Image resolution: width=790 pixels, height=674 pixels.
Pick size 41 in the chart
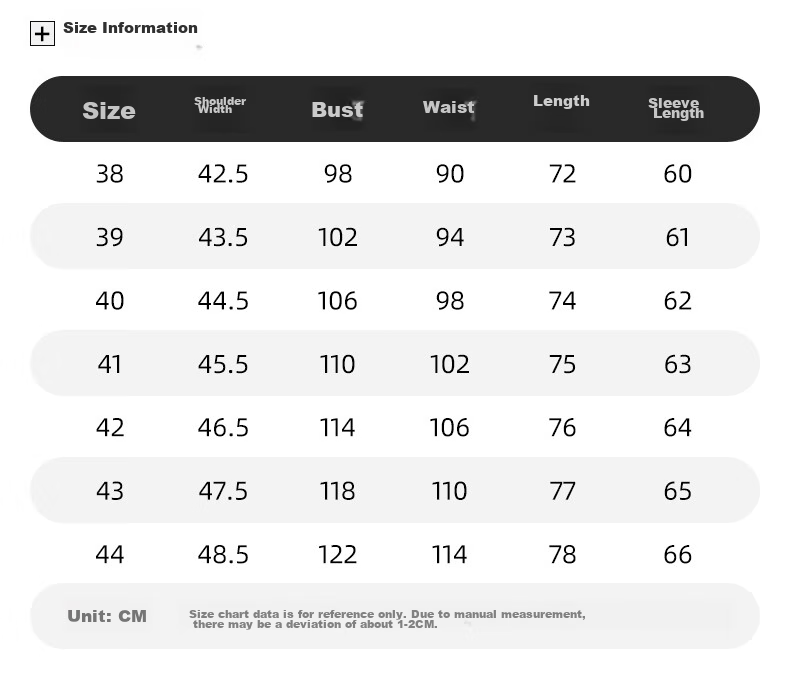coord(110,364)
